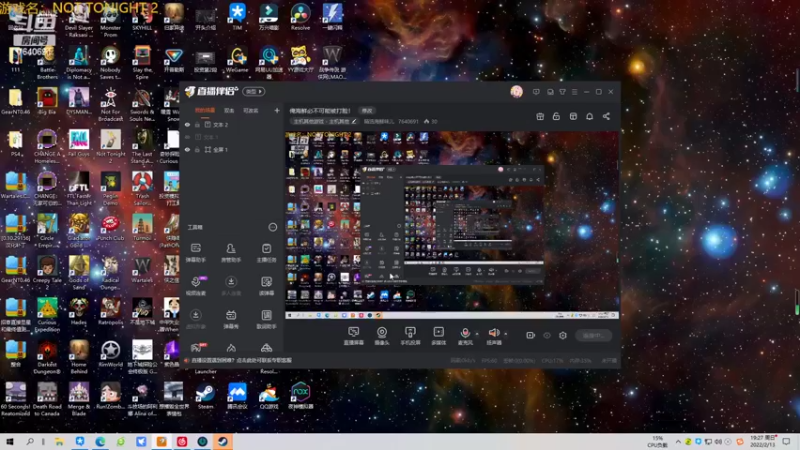This screenshot has width=800, height=450.
Task: Open the RimWorld desktop shortcut
Action: 110,354
